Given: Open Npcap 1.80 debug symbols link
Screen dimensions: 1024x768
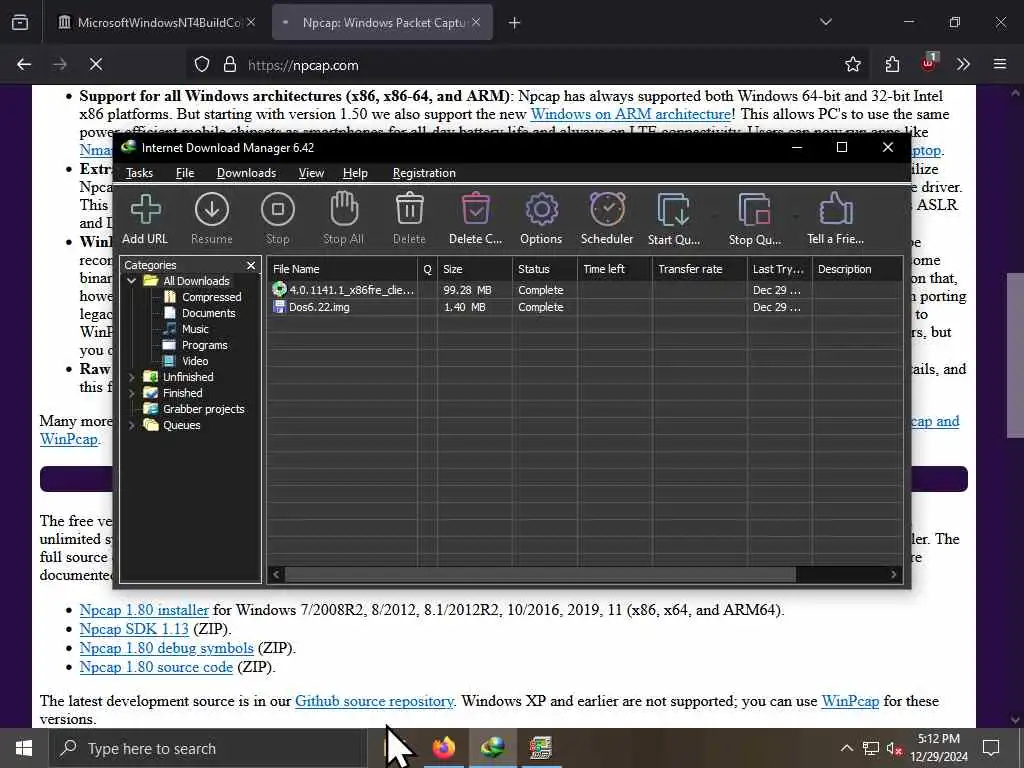Looking at the screenshot, I should pyautogui.click(x=167, y=648).
